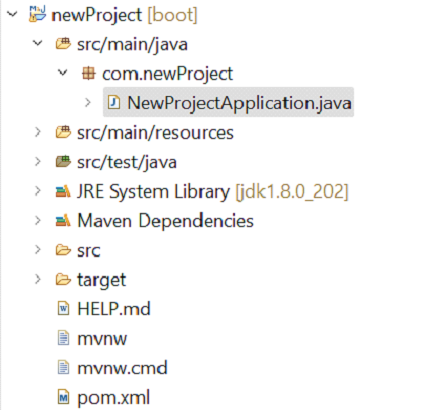Expand the target folder
The image size is (444, 410).
38,279
